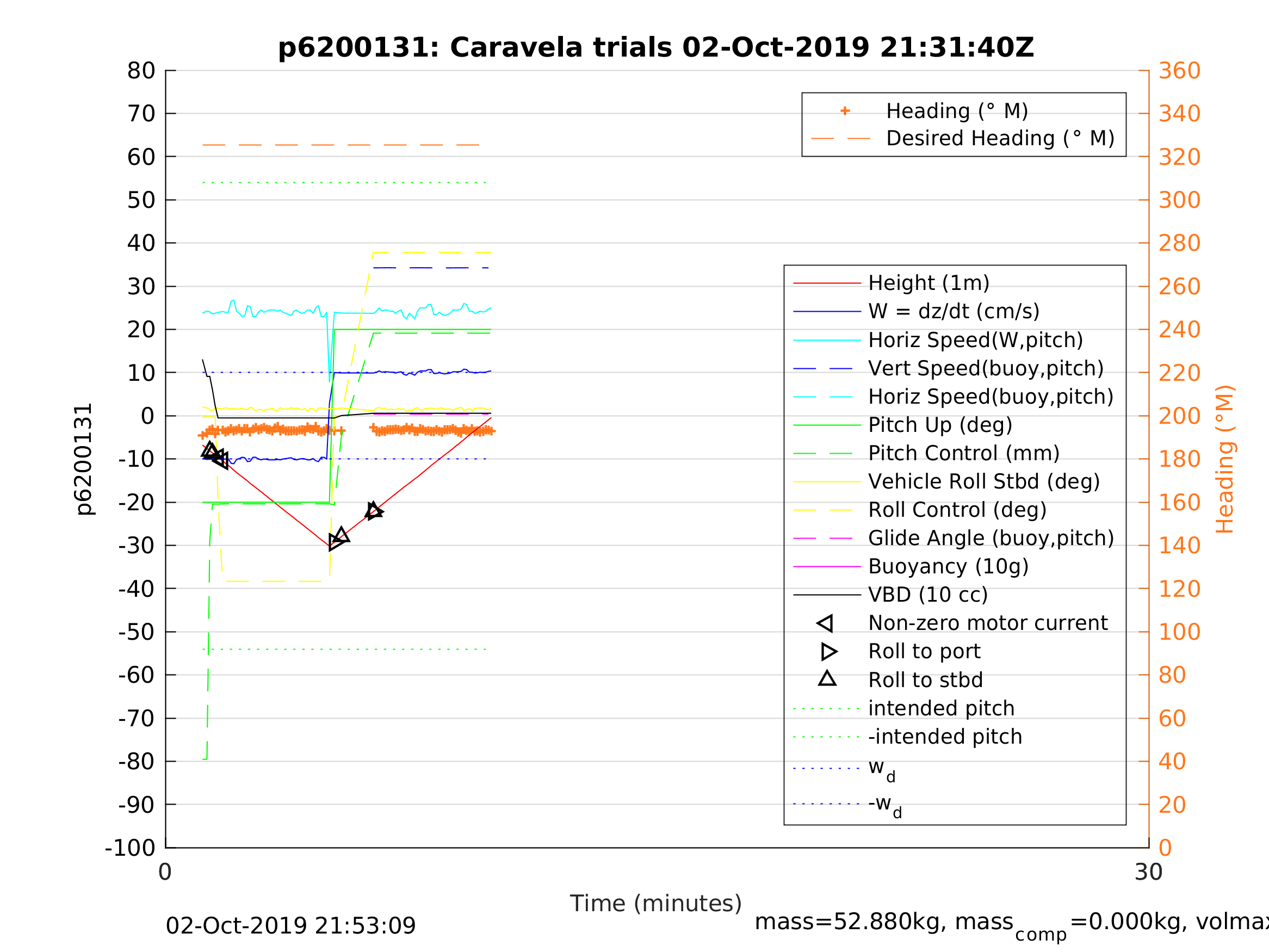Click the timestamp '02-Oct-2019 21:53:09'
The height and width of the screenshot is (952, 1269).
click(290, 925)
